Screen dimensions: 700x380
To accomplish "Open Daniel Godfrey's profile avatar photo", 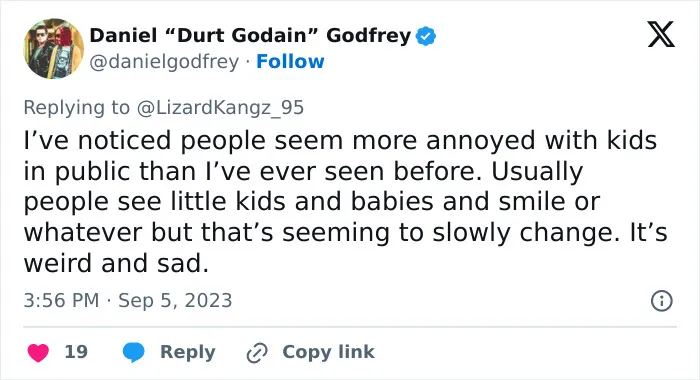I will point(54,49).
